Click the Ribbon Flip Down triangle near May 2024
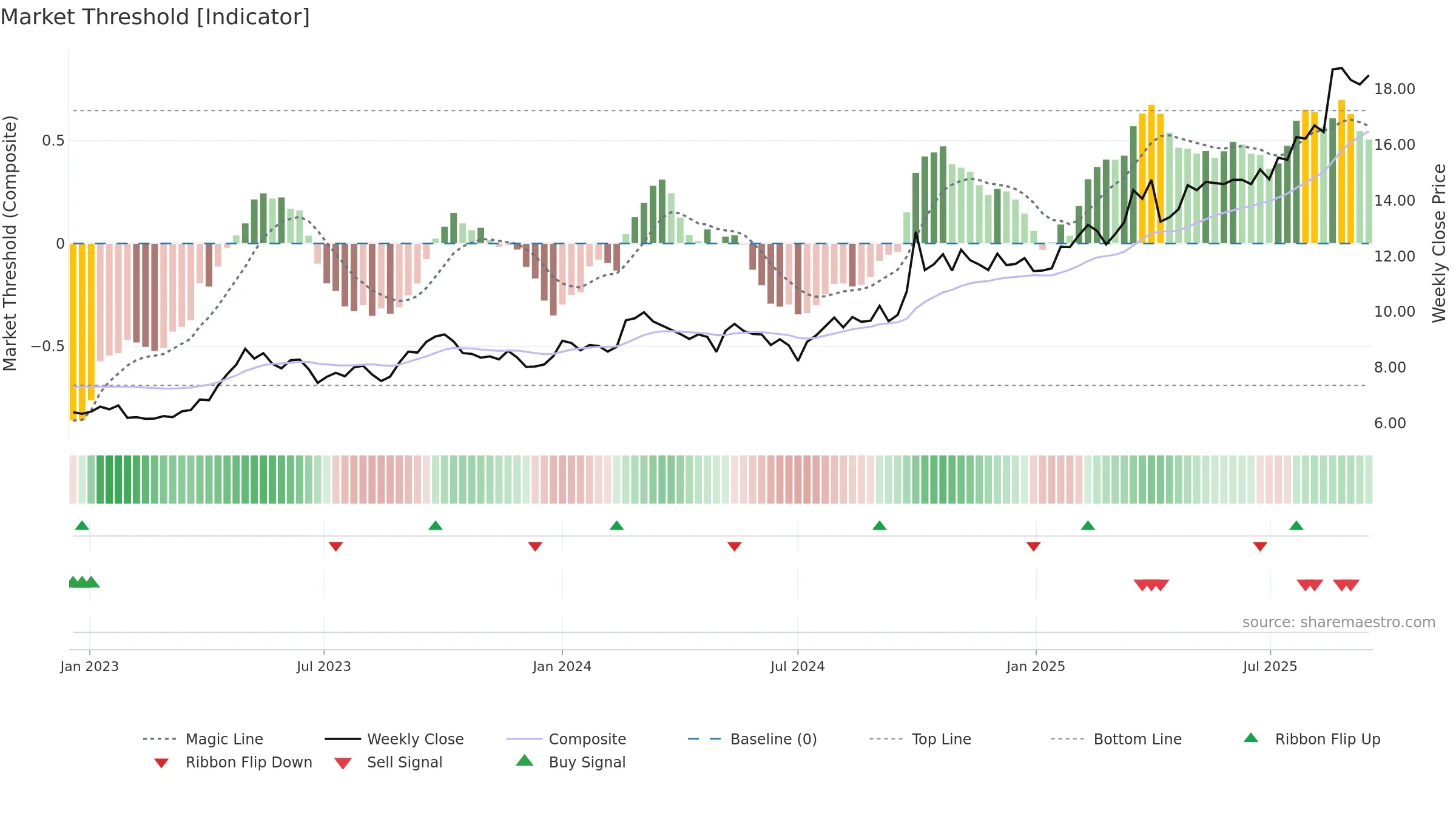The image size is (1456, 819). coord(735,547)
